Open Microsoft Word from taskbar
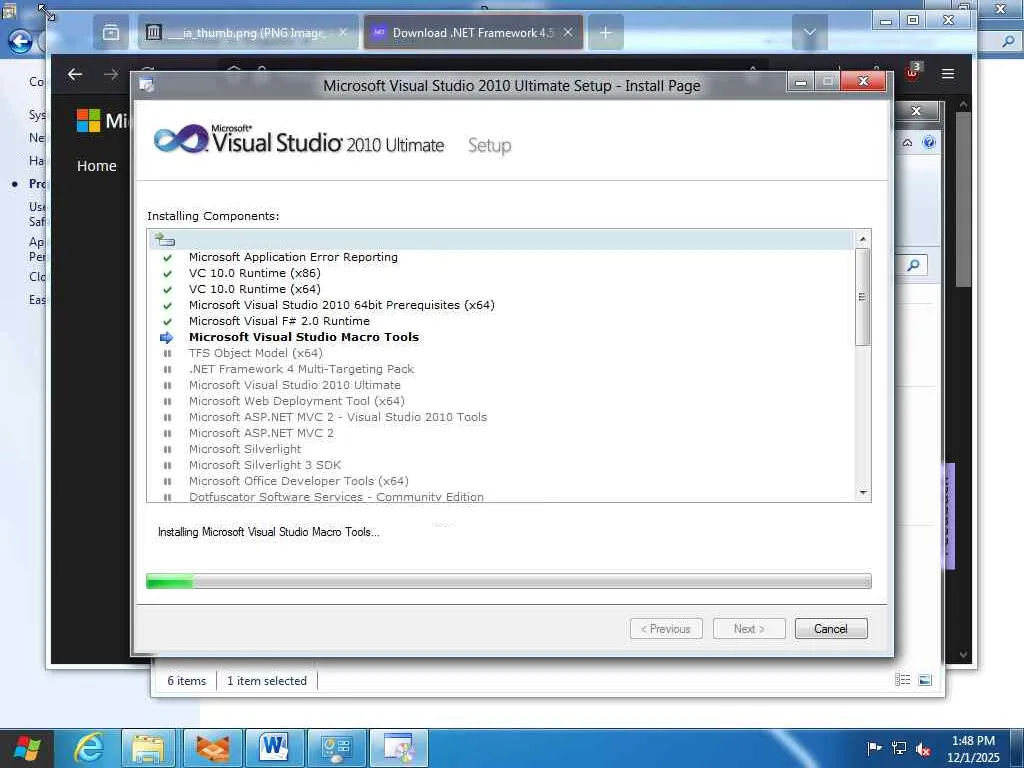Screen dimensions: 1024x768 point(273,748)
